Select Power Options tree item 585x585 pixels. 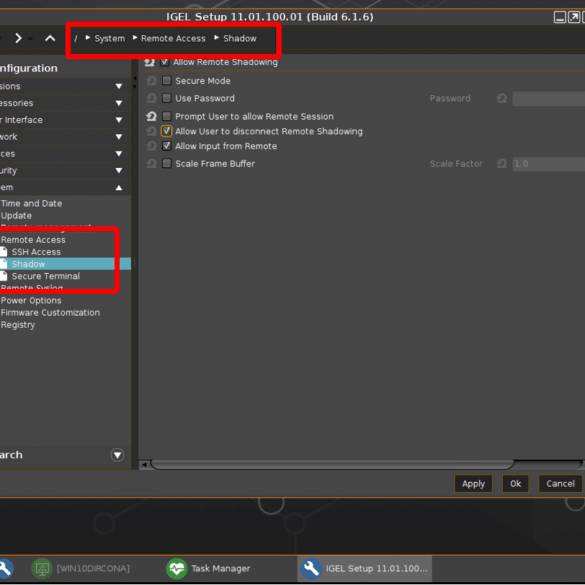tap(31, 300)
